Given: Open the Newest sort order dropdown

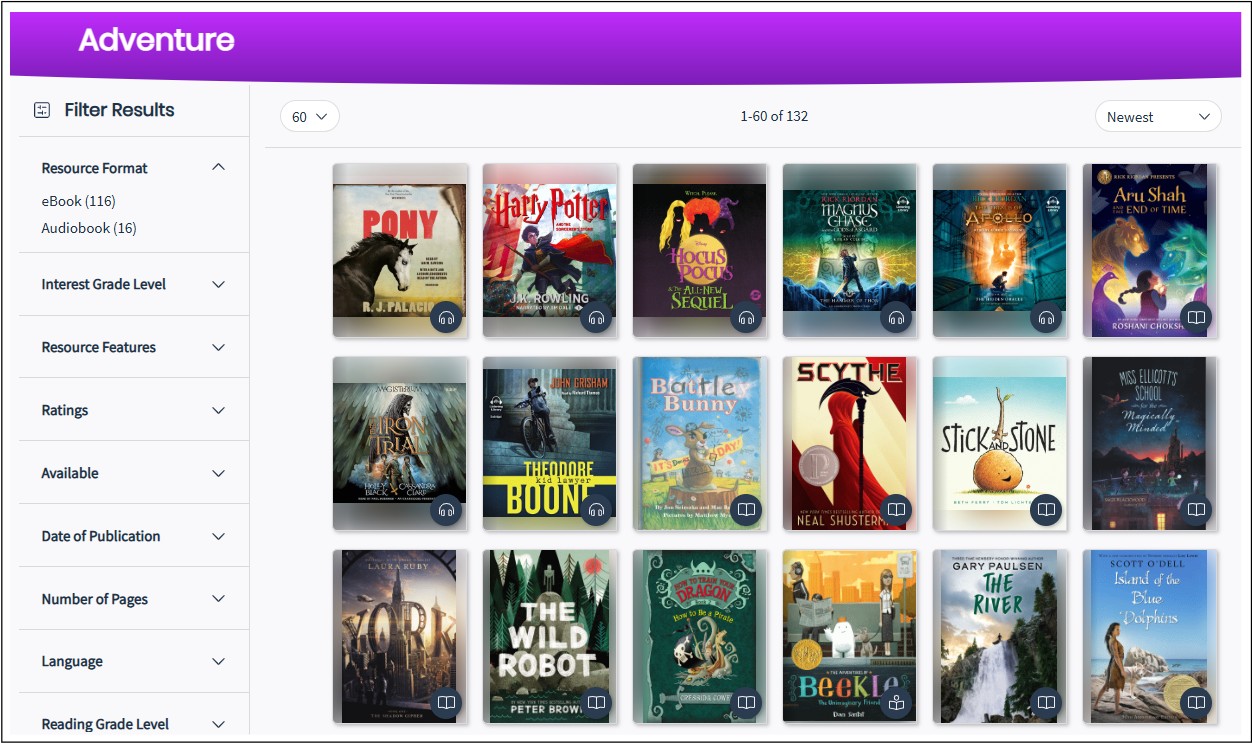Looking at the screenshot, I should (1158, 117).
